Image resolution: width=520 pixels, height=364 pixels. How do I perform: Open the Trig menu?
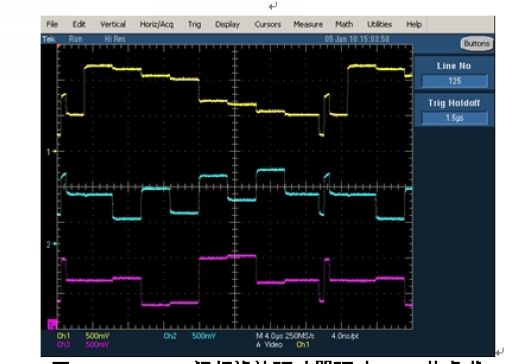click(194, 24)
